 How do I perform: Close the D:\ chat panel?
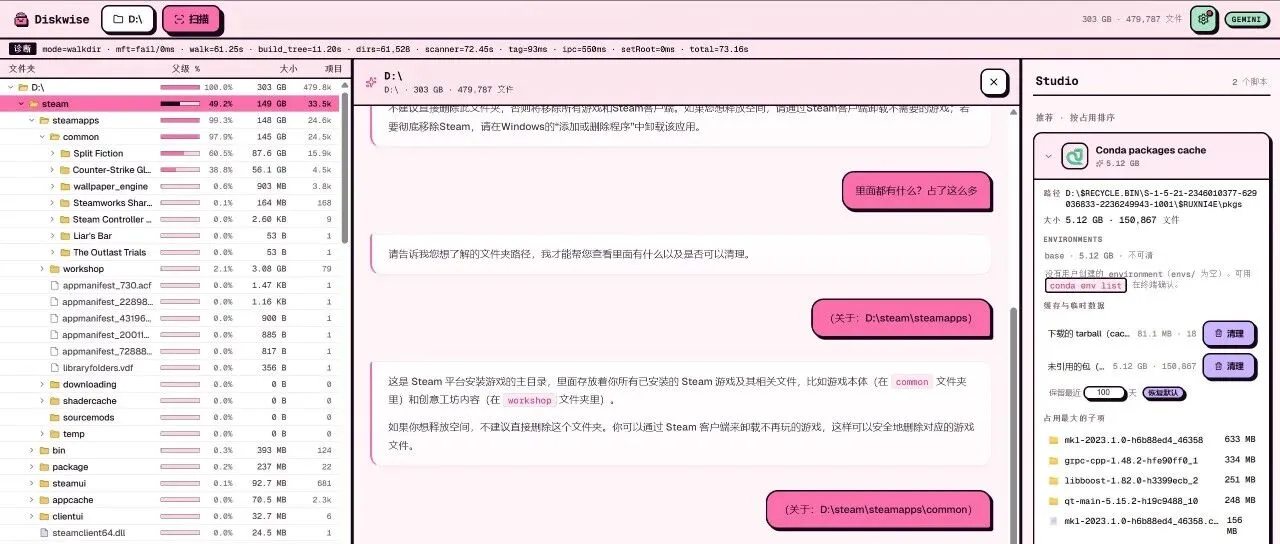[992, 82]
